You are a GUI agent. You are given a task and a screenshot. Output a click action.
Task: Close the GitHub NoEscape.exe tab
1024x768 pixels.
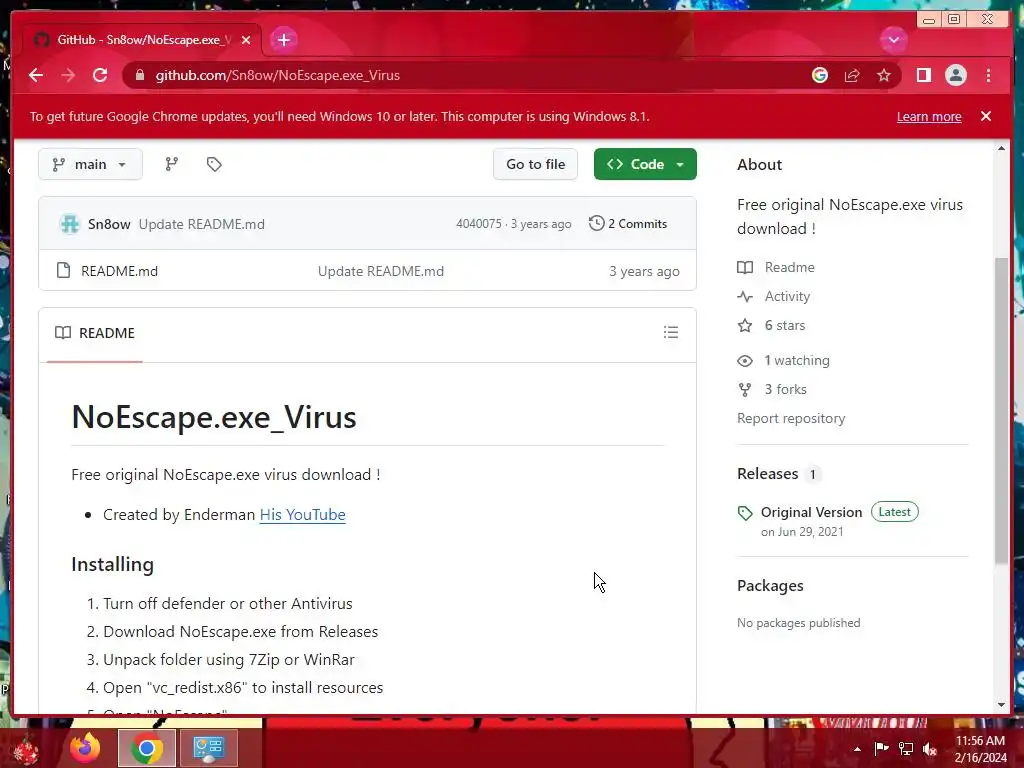tap(246, 40)
